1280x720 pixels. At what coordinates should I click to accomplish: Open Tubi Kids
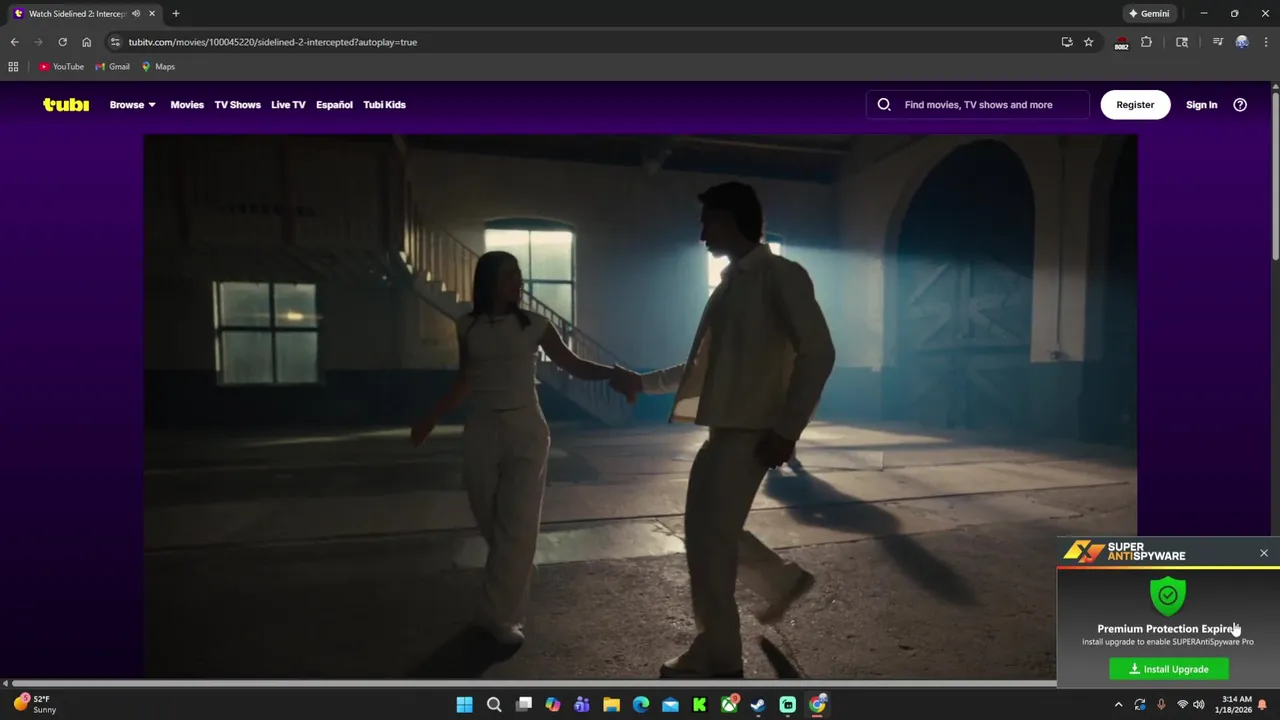384,104
